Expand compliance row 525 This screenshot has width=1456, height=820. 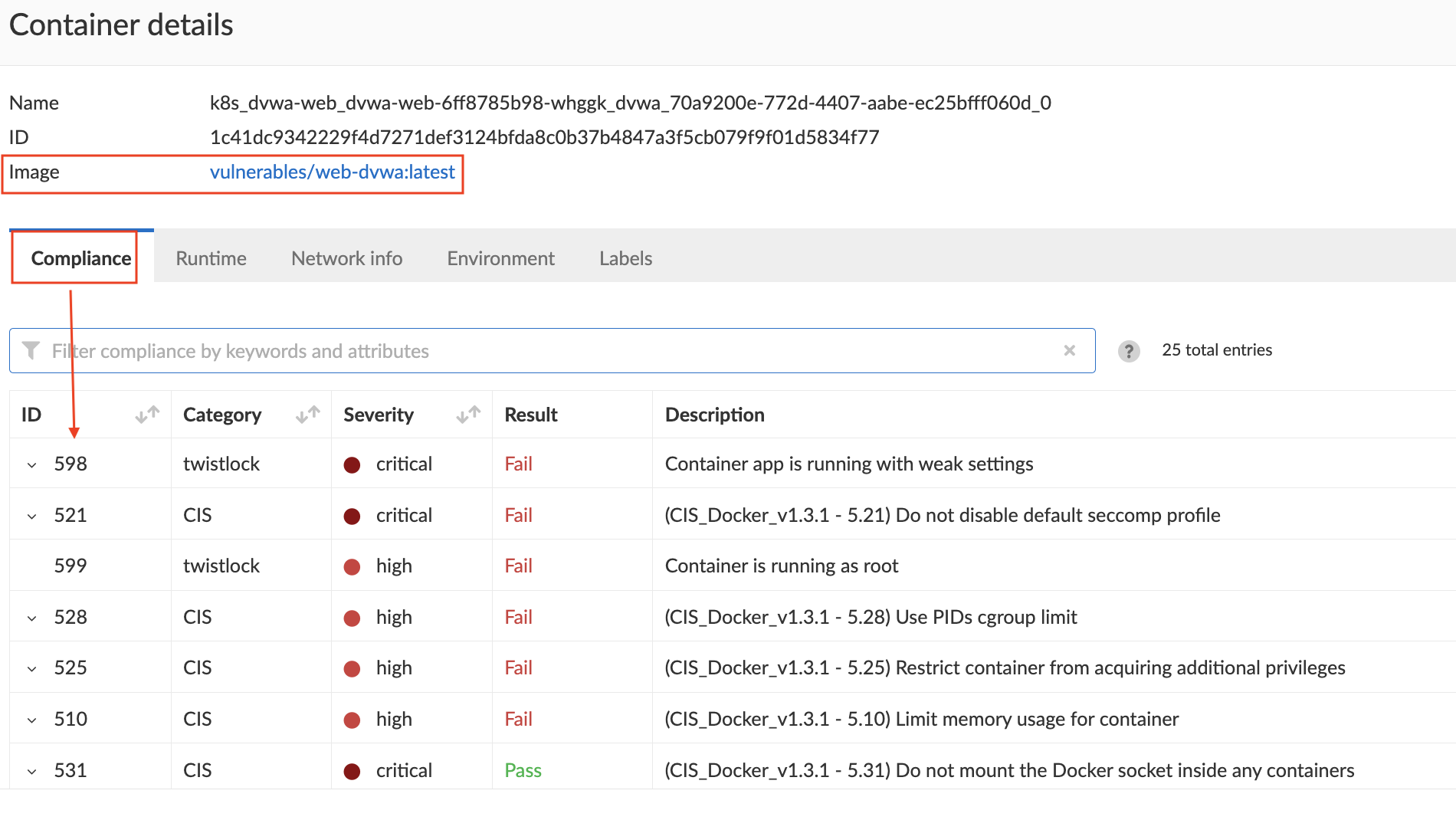click(32, 668)
